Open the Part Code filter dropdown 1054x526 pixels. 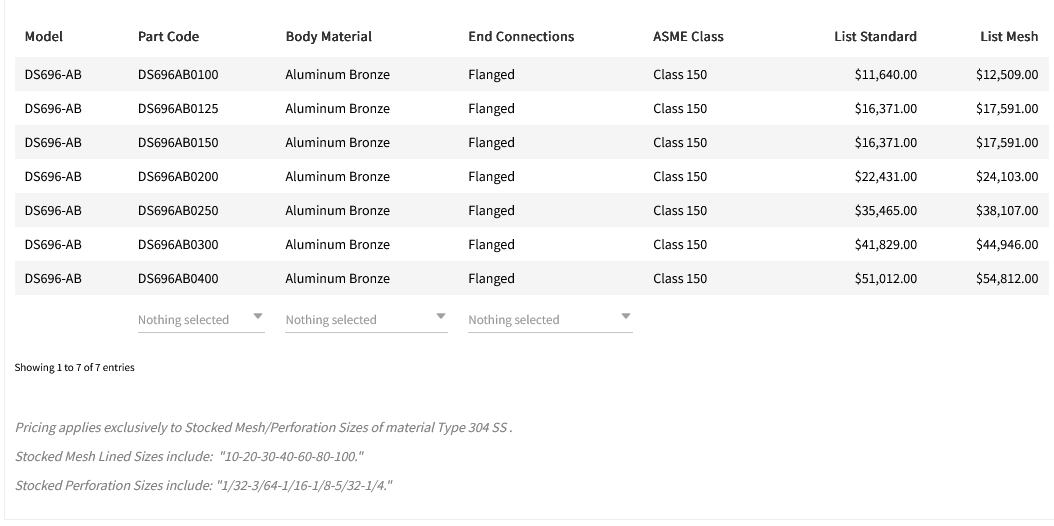pos(200,319)
